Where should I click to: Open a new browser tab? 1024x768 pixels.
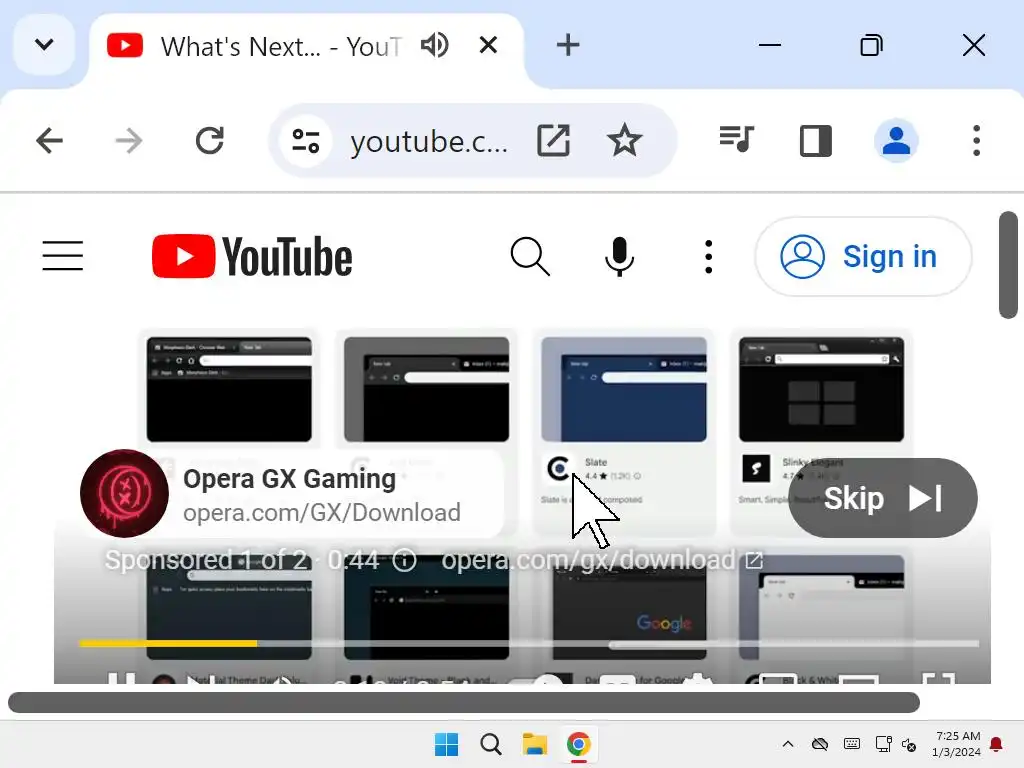click(568, 45)
